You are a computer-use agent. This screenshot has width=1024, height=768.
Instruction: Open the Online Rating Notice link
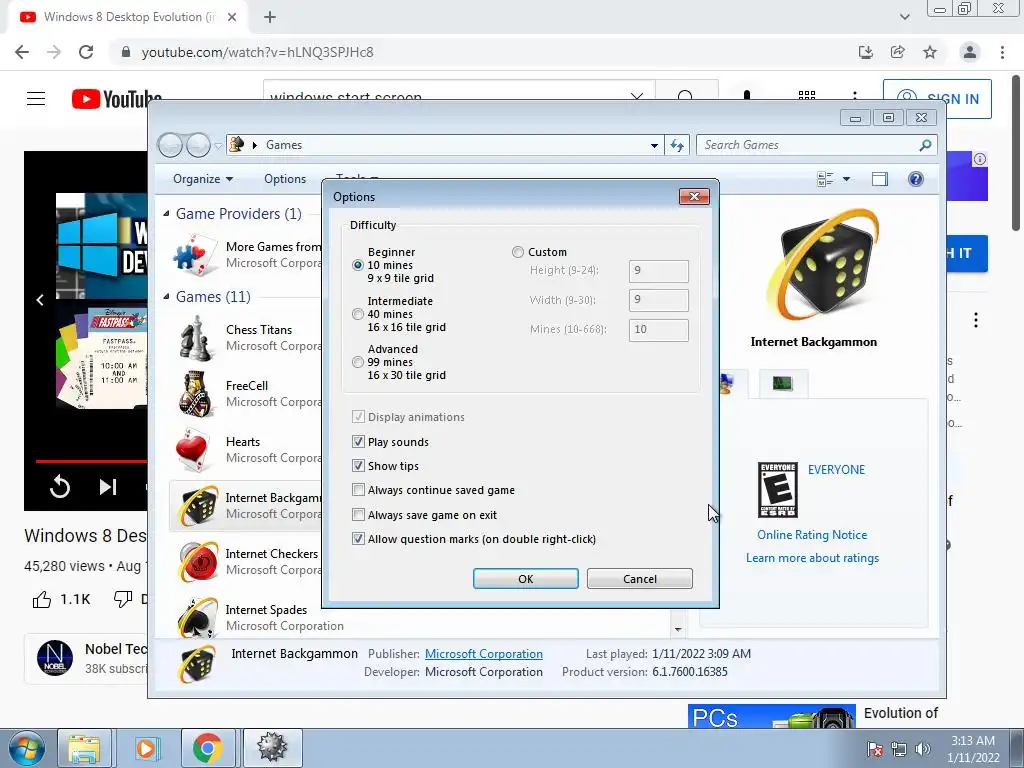point(812,535)
